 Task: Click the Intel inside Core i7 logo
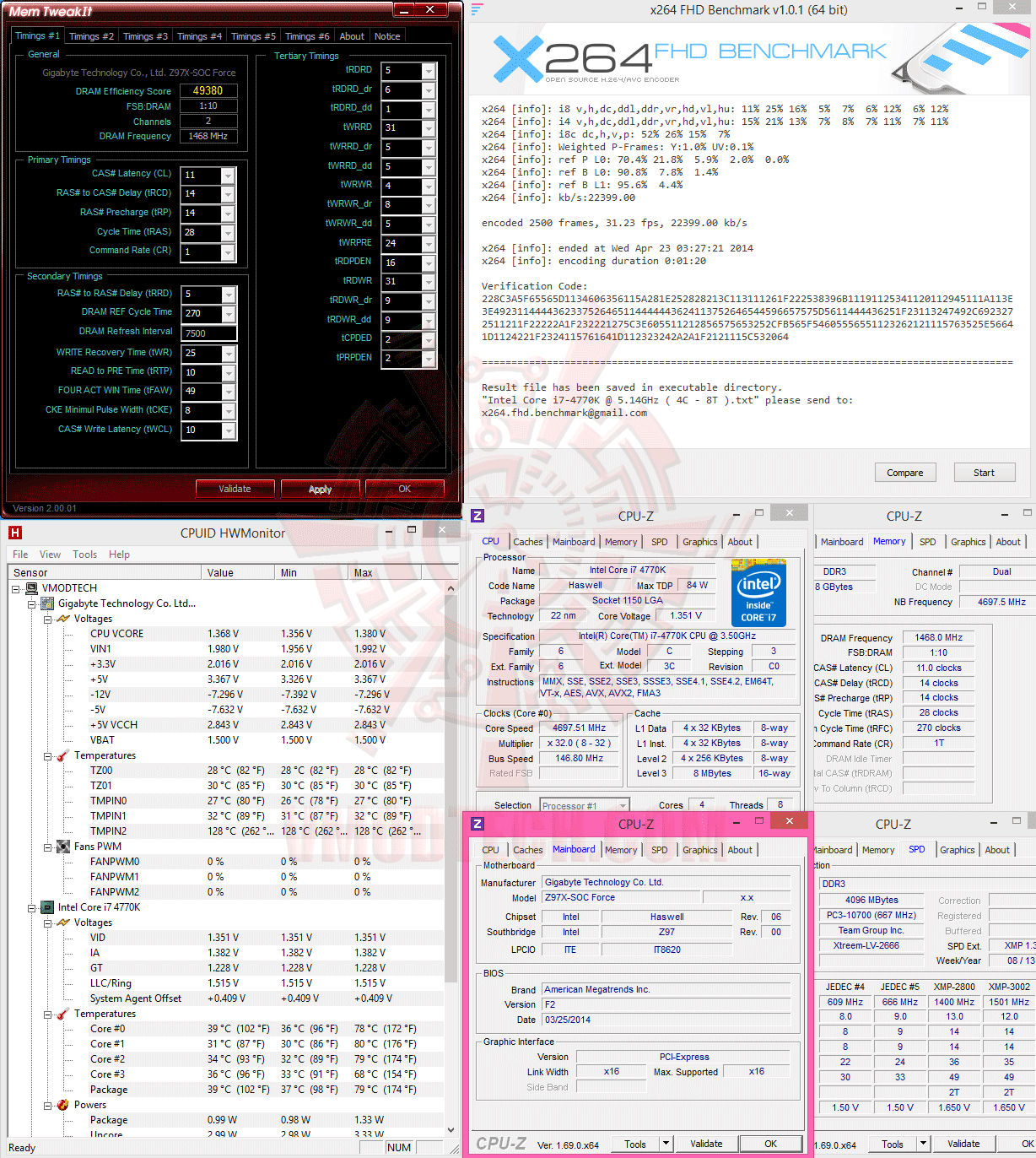[x=758, y=593]
